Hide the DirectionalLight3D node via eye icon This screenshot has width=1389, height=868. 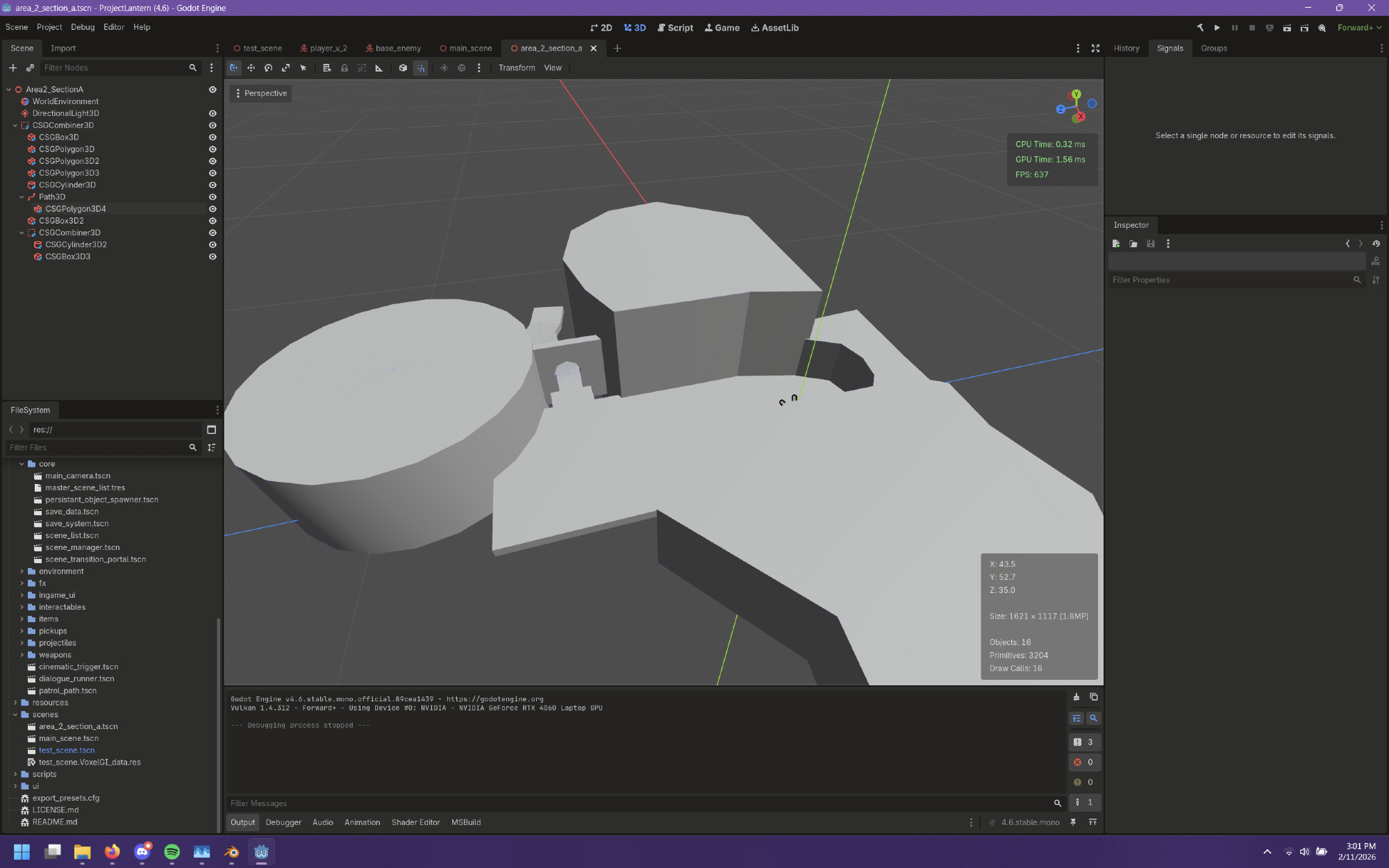(213, 113)
